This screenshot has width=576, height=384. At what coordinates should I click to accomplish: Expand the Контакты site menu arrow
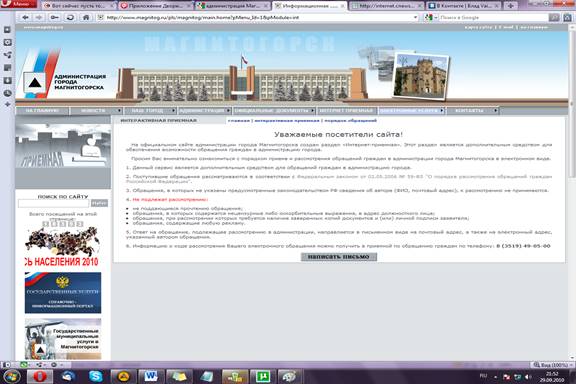coord(496,110)
